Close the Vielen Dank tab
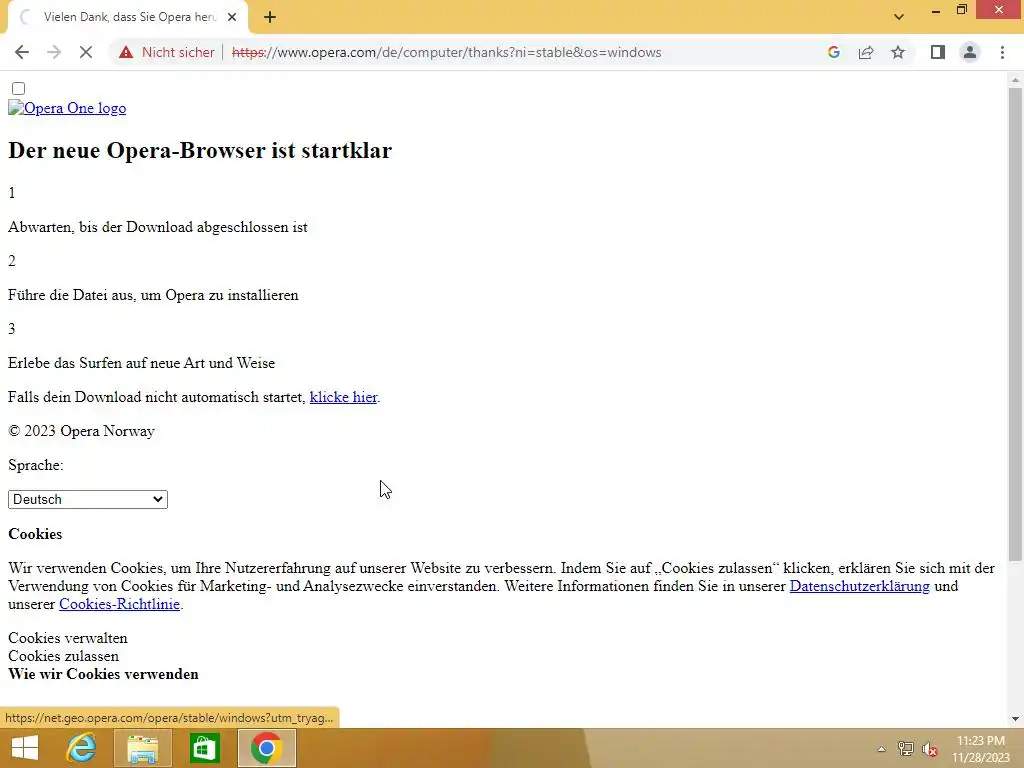The height and width of the screenshot is (768, 1024). point(232,17)
